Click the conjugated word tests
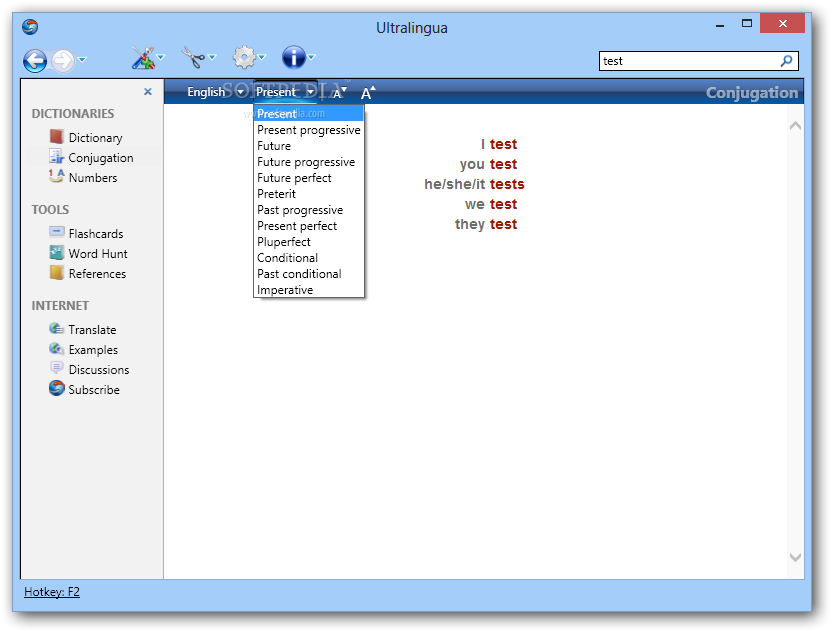Viewport: 832px width, 632px height. [507, 184]
